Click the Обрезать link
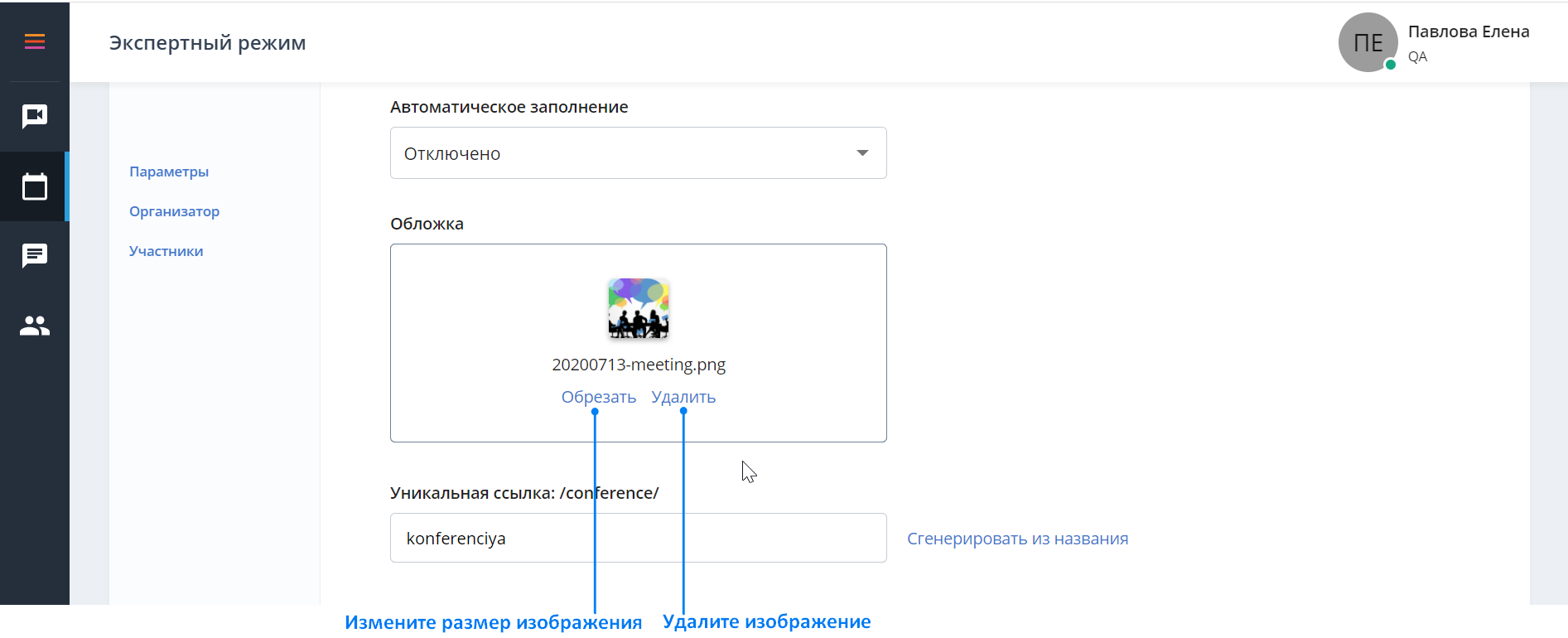Screen dimensions: 1568x638 (599, 397)
